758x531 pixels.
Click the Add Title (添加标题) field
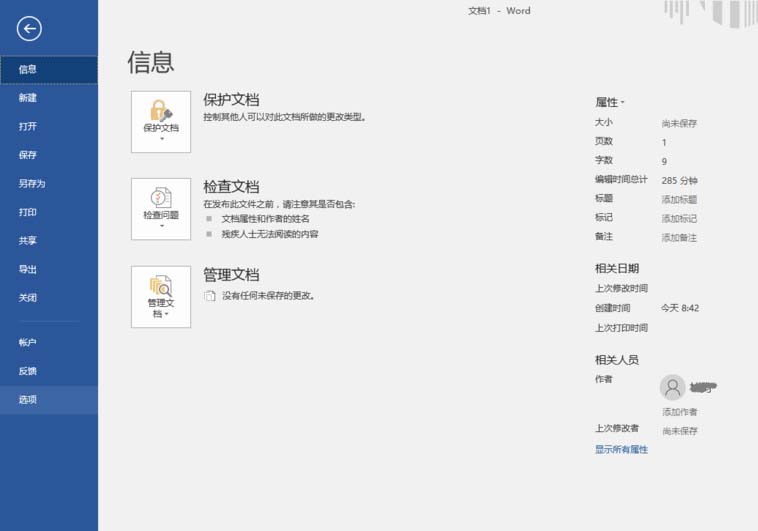coord(679,199)
